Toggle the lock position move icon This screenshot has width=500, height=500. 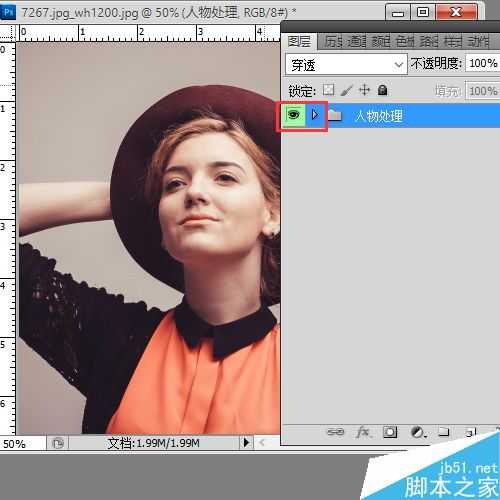(364, 90)
